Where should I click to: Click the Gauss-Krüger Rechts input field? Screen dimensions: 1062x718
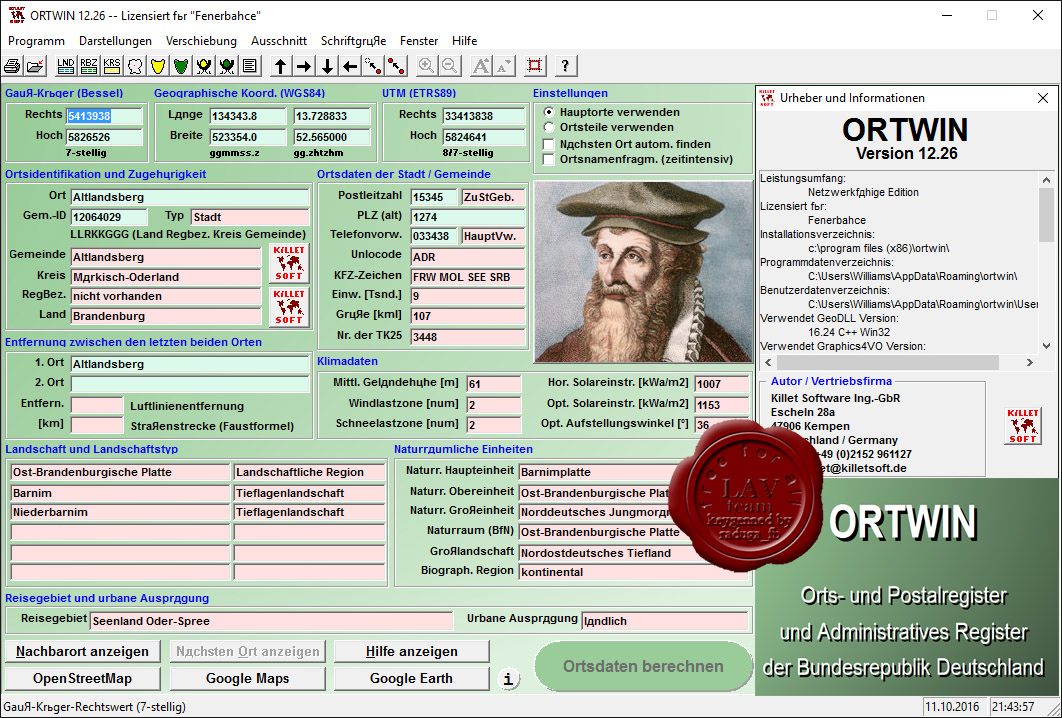[104, 116]
